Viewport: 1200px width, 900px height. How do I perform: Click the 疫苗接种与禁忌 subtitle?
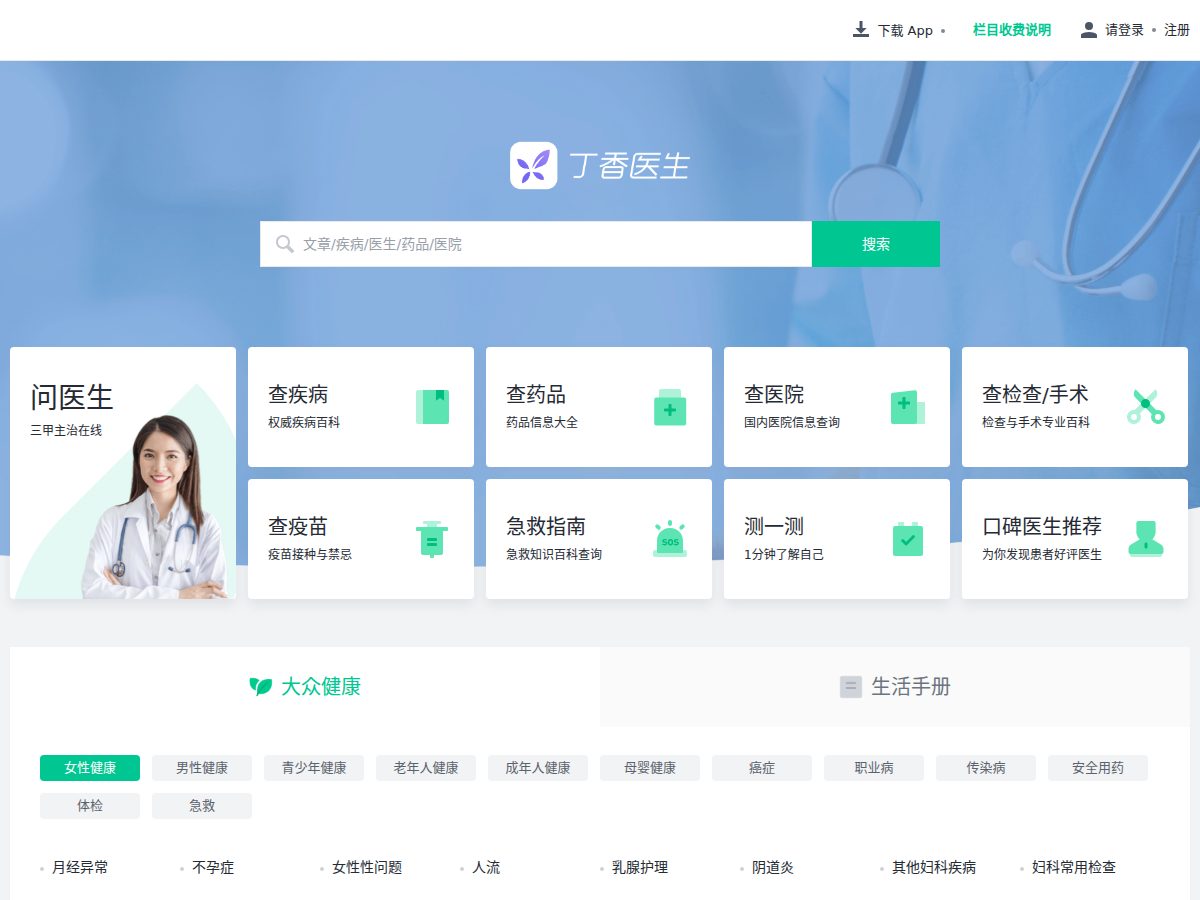310,555
